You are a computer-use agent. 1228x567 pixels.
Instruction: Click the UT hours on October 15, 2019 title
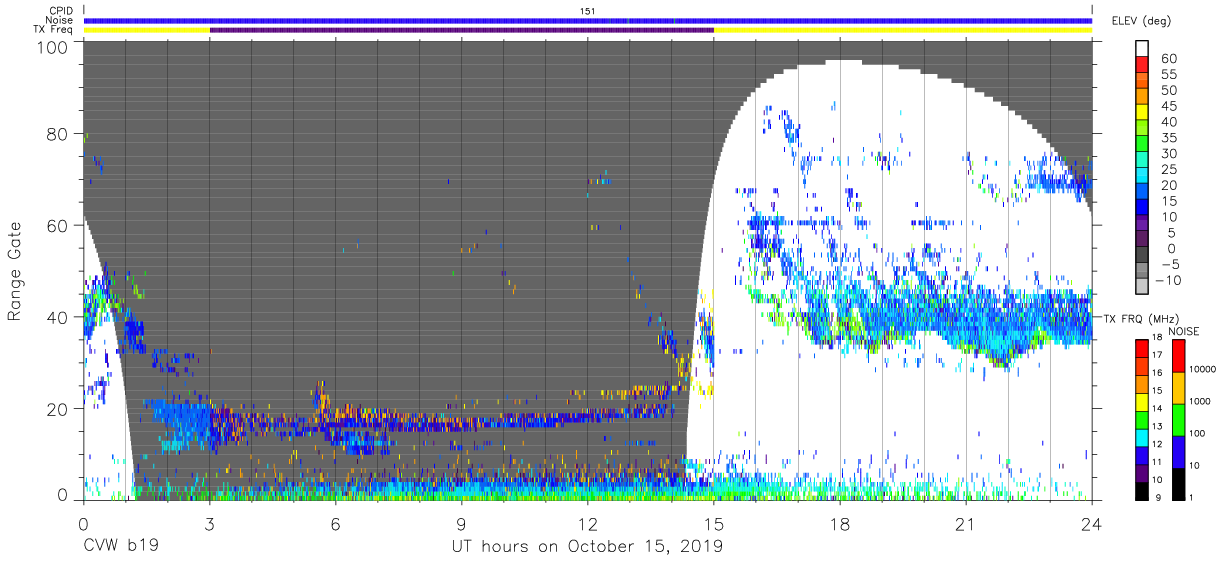point(587,547)
